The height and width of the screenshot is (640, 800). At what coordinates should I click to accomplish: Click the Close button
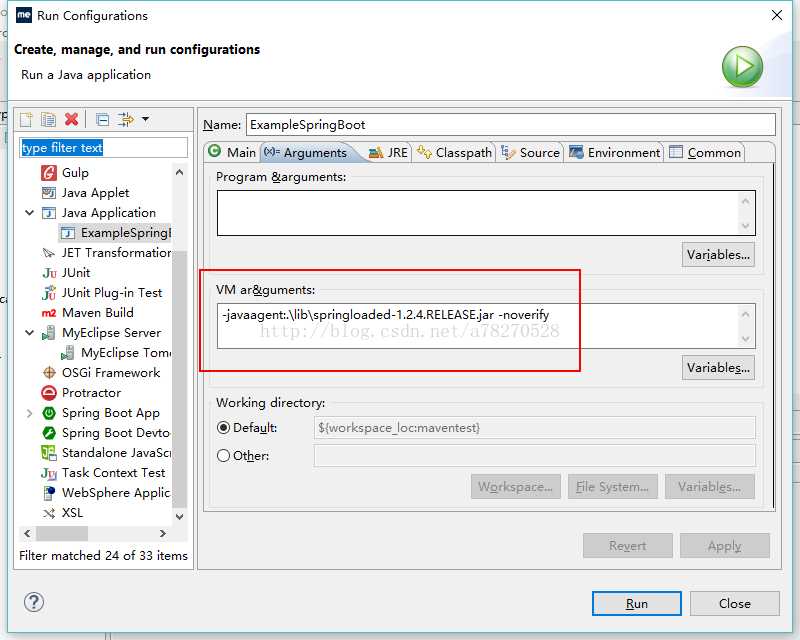tap(734, 603)
